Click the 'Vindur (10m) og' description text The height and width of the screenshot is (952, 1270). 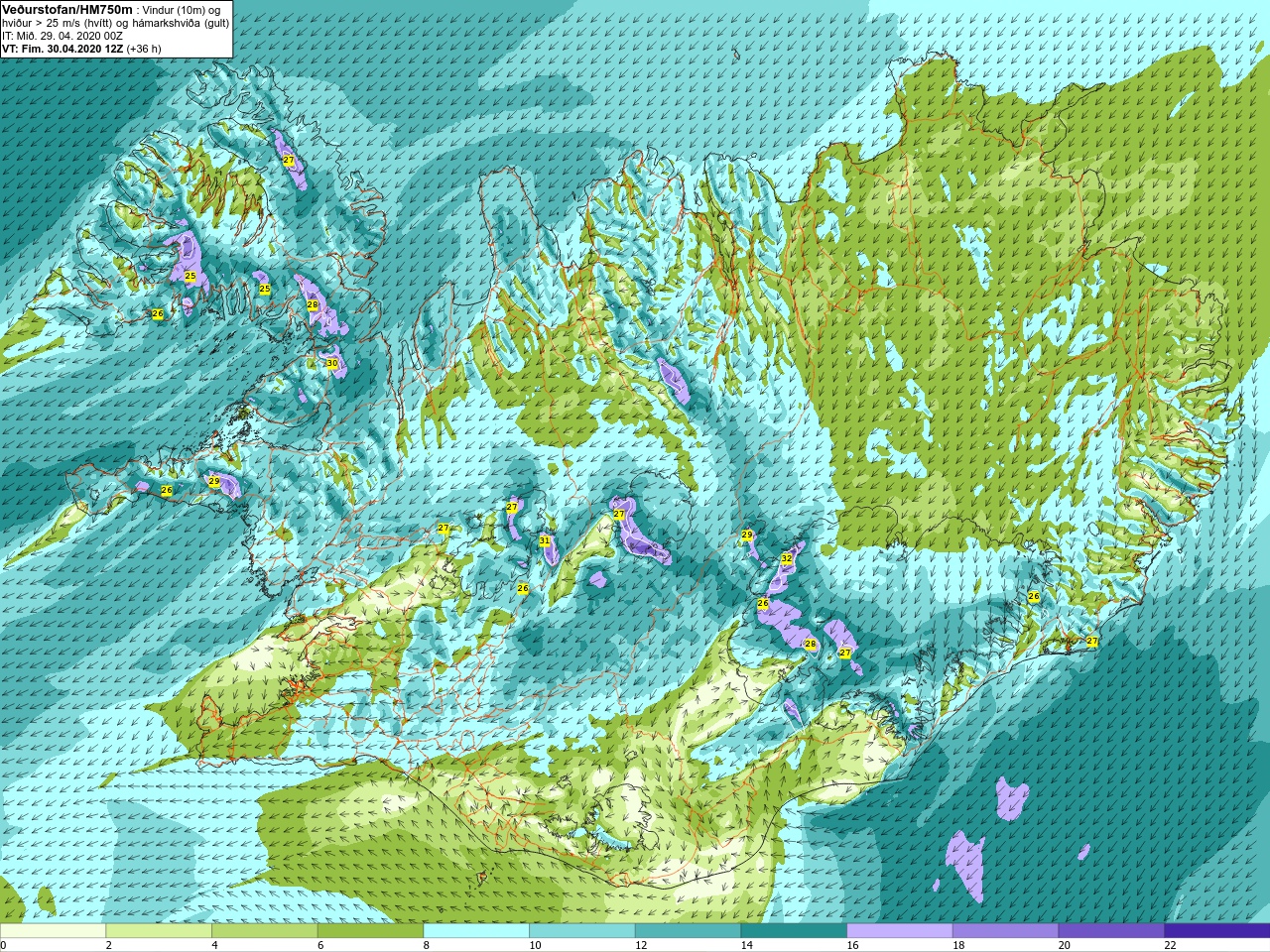click(x=182, y=10)
